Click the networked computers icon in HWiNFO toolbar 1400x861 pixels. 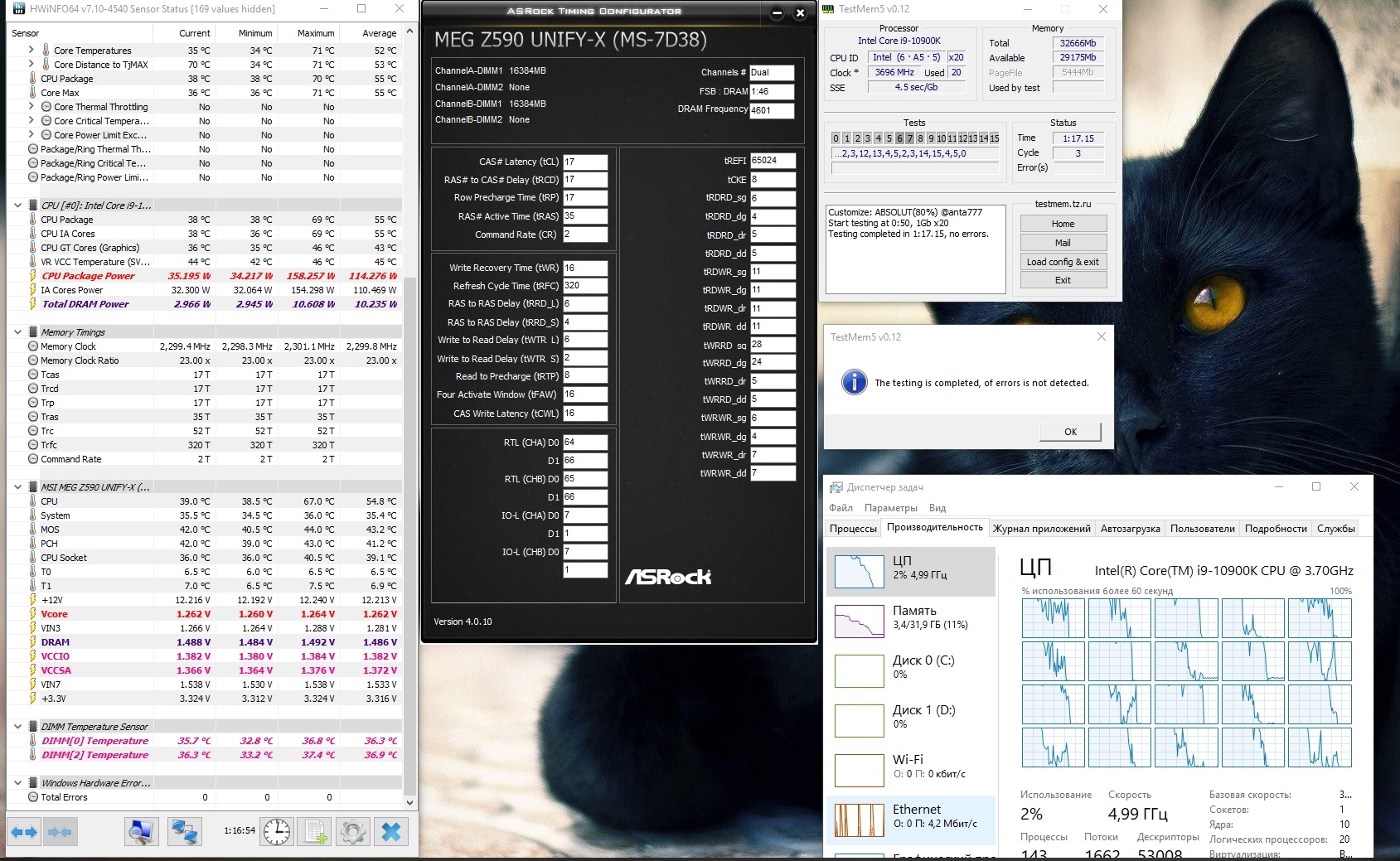(184, 831)
